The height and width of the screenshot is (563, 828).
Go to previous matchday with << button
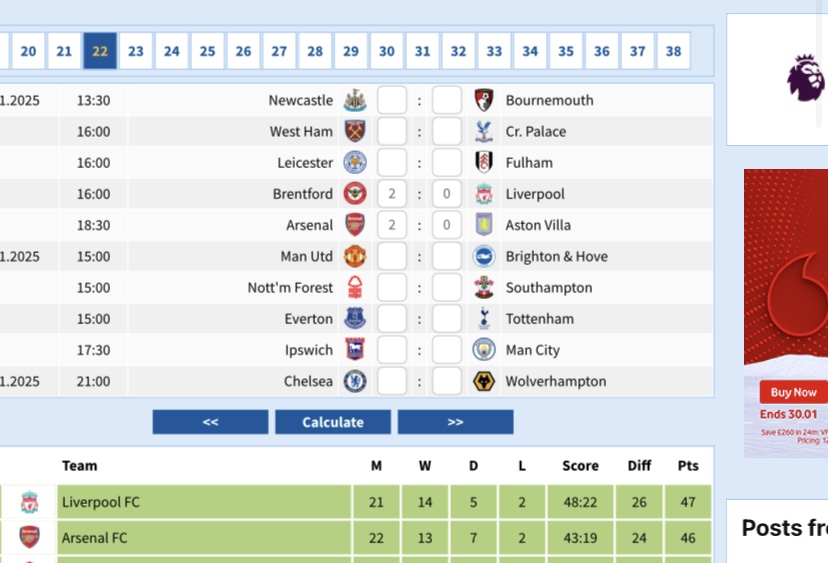(x=210, y=422)
